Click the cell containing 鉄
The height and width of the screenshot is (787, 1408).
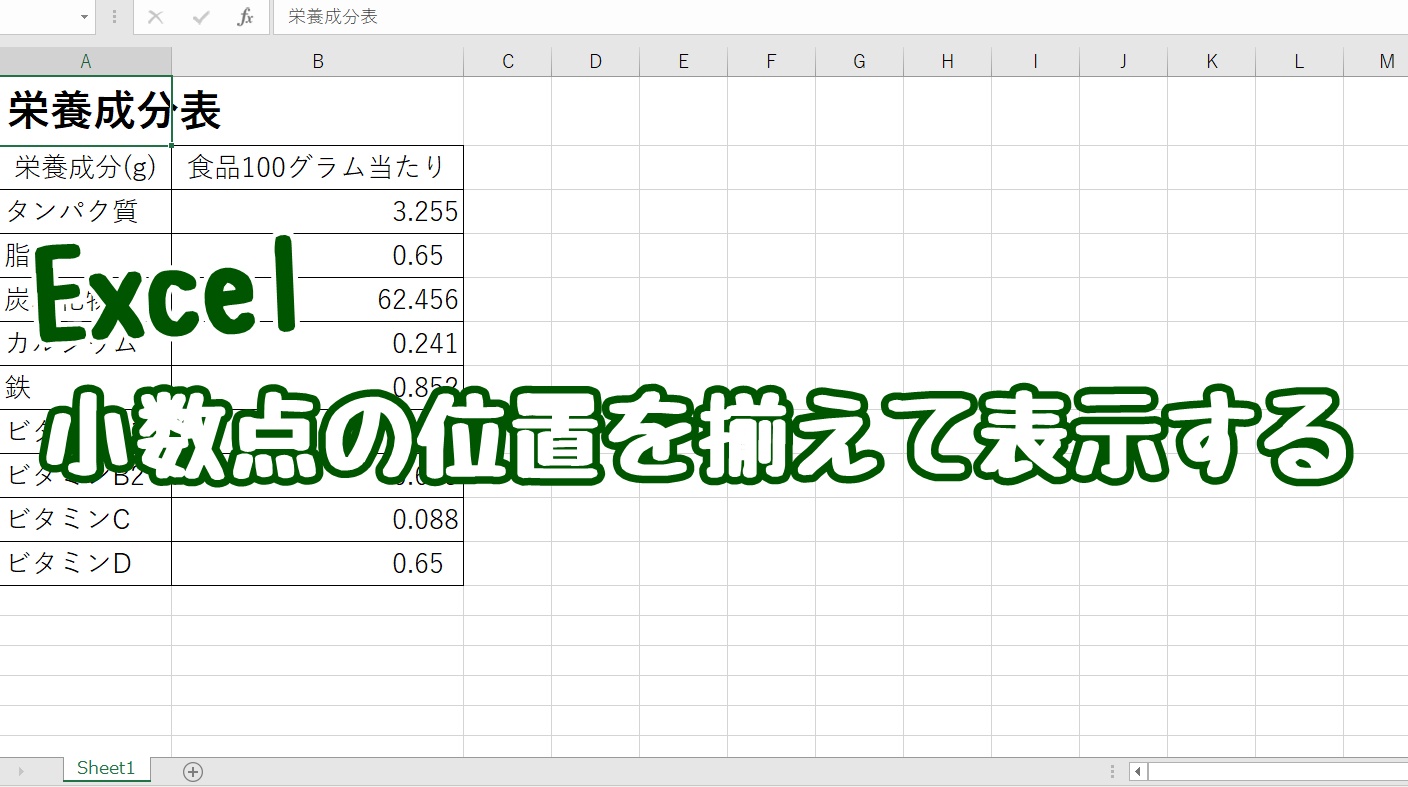86,388
